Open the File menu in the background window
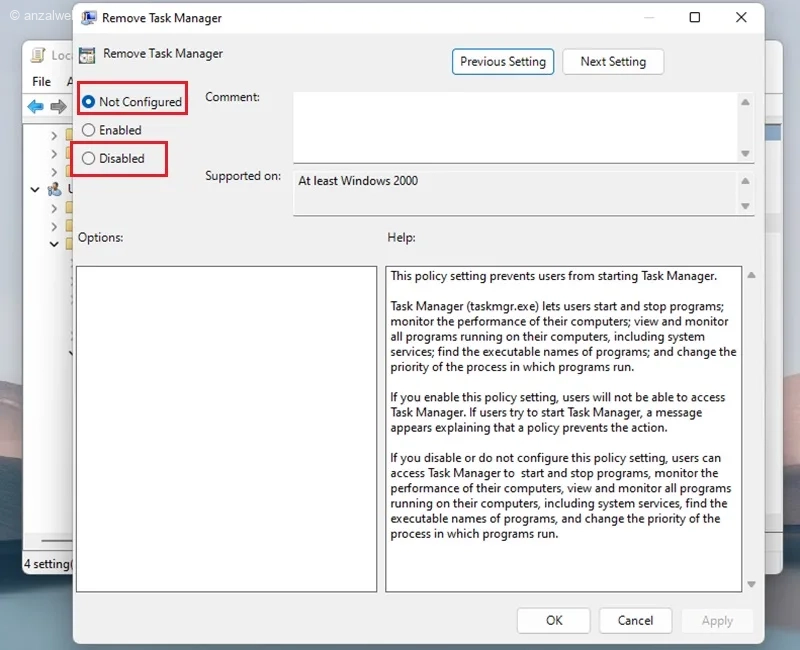The width and height of the screenshot is (800, 650). 41,82
